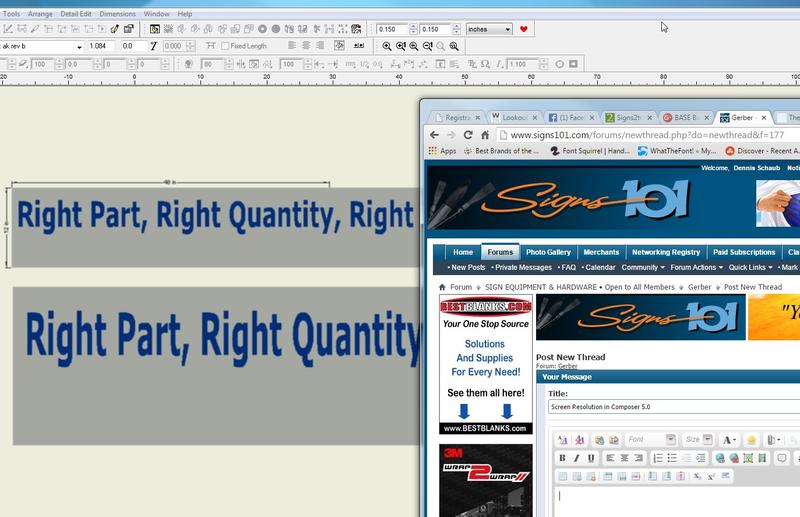This screenshot has height=517, width=800.
Task: Click the signs101.com address bar
Action: coord(648,135)
